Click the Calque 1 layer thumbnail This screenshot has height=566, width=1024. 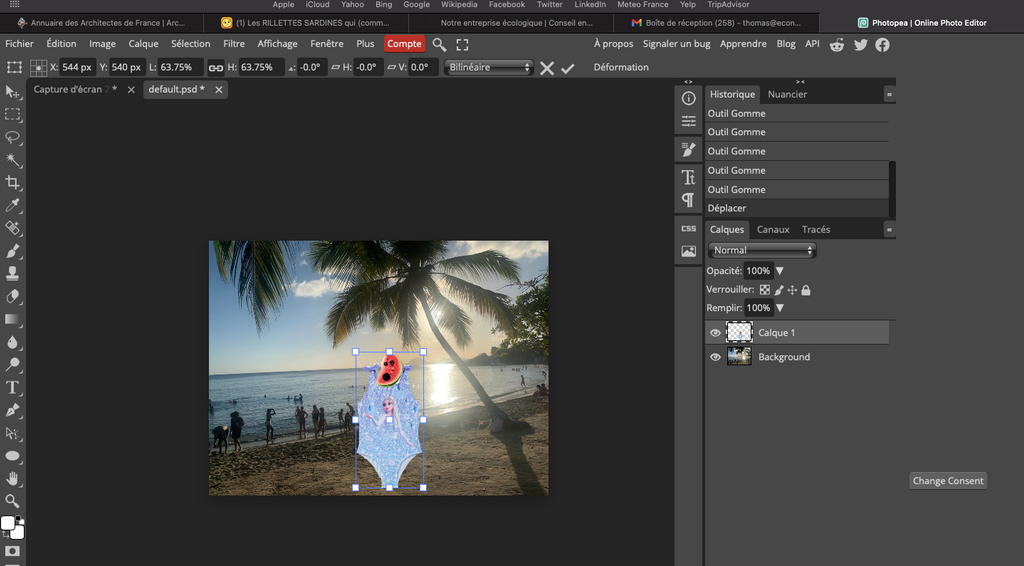coord(739,333)
